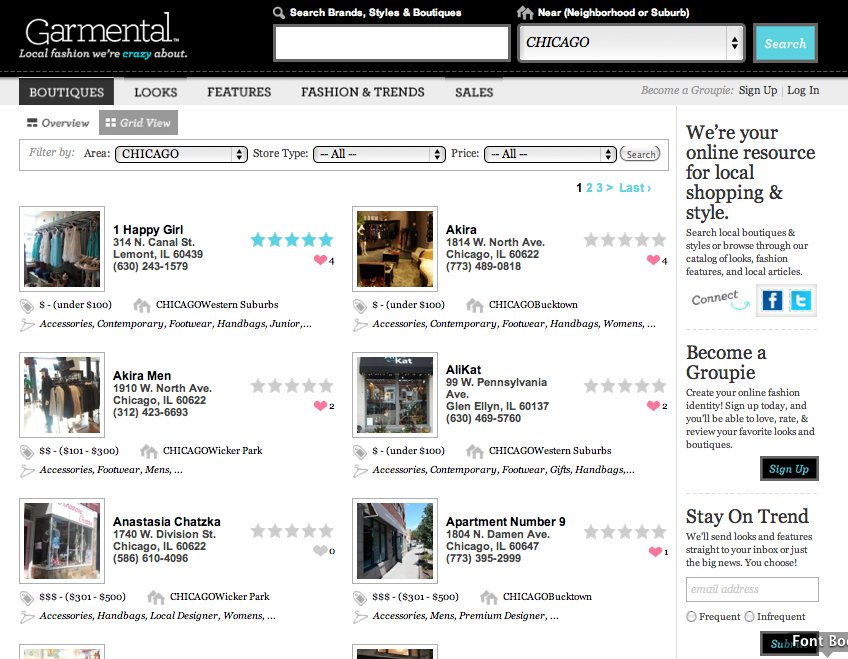848x659 pixels.
Task: Open the Apartment Number 9 street thumbnail
Action: pos(395,541)
